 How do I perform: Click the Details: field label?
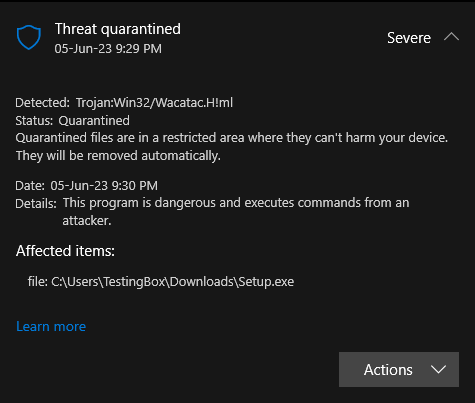tap(36, 204)
